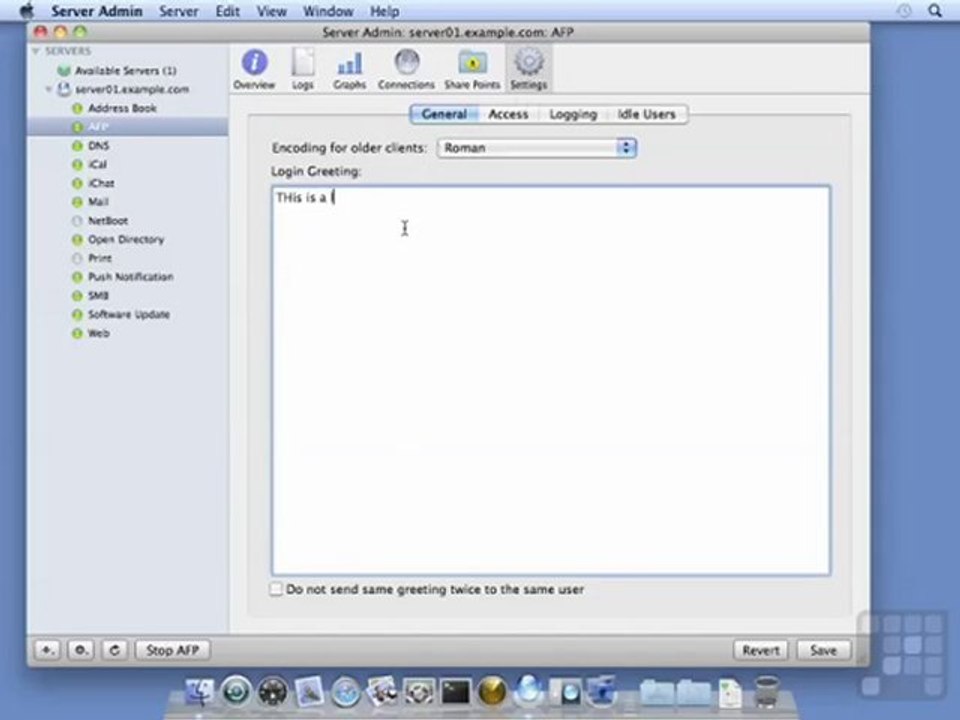Open Finder from the Dock
This screenshot has width=960, height=720.
point(198,692)
